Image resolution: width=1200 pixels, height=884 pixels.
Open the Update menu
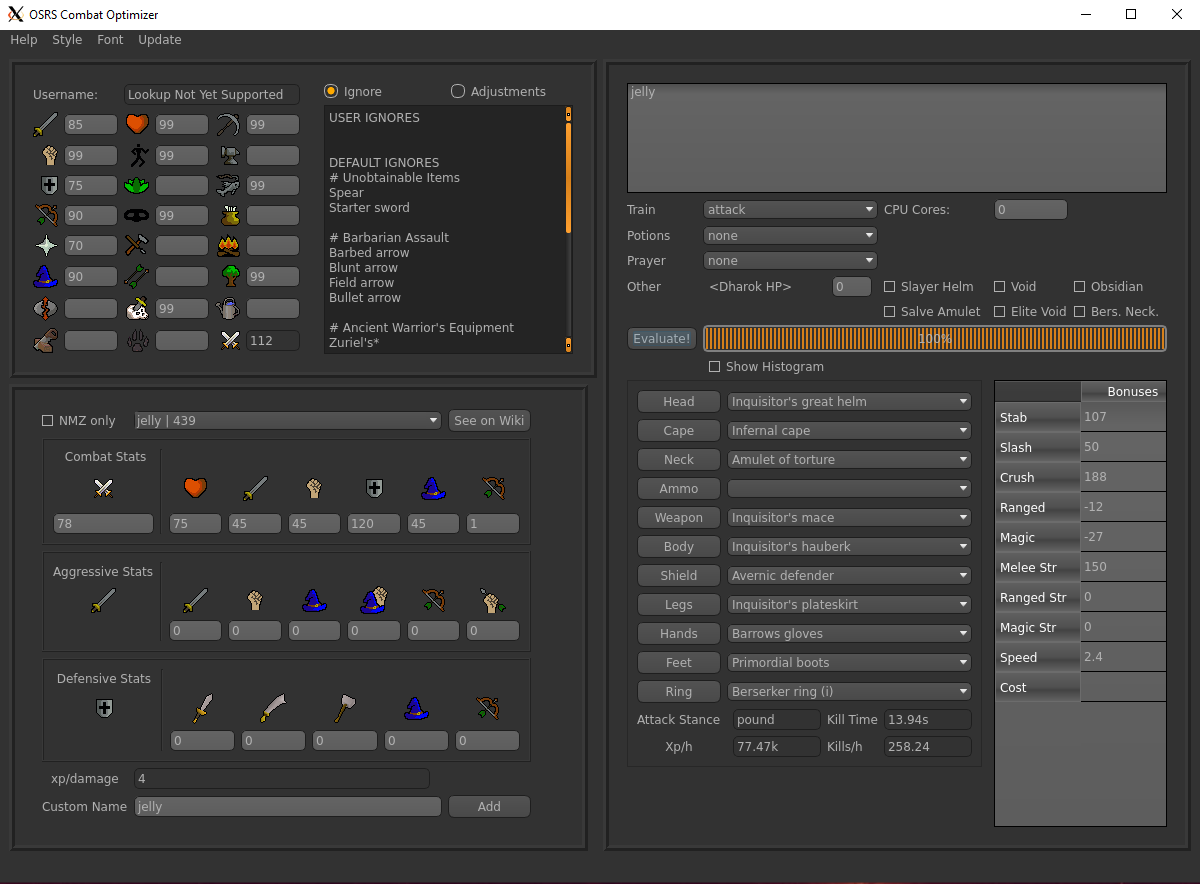tap(160, 40)
